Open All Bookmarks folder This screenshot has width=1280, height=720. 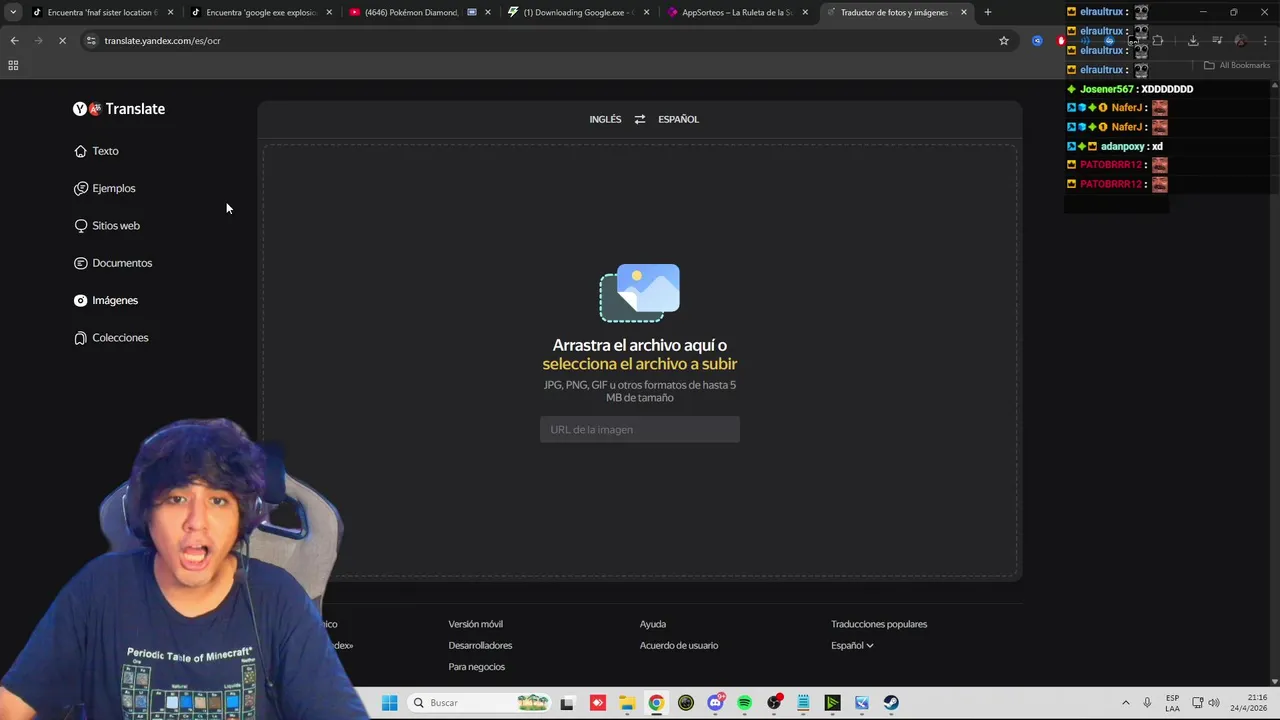pos(1237,66)
